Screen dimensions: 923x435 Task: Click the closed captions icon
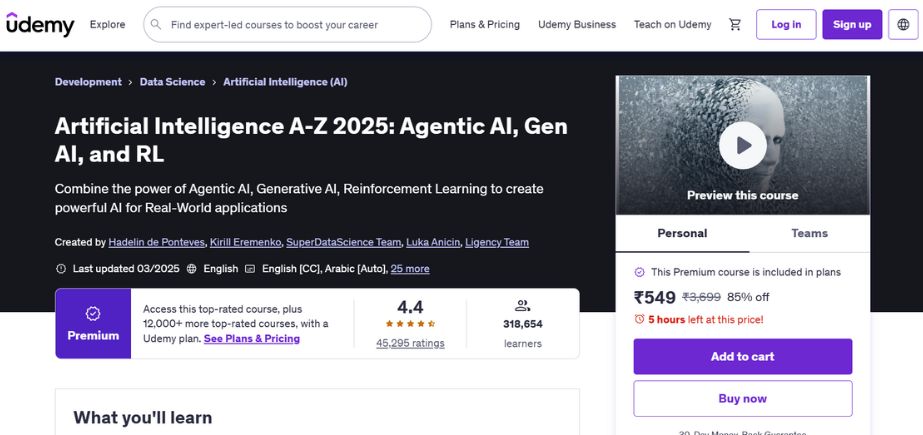click(x=250, y=268)
